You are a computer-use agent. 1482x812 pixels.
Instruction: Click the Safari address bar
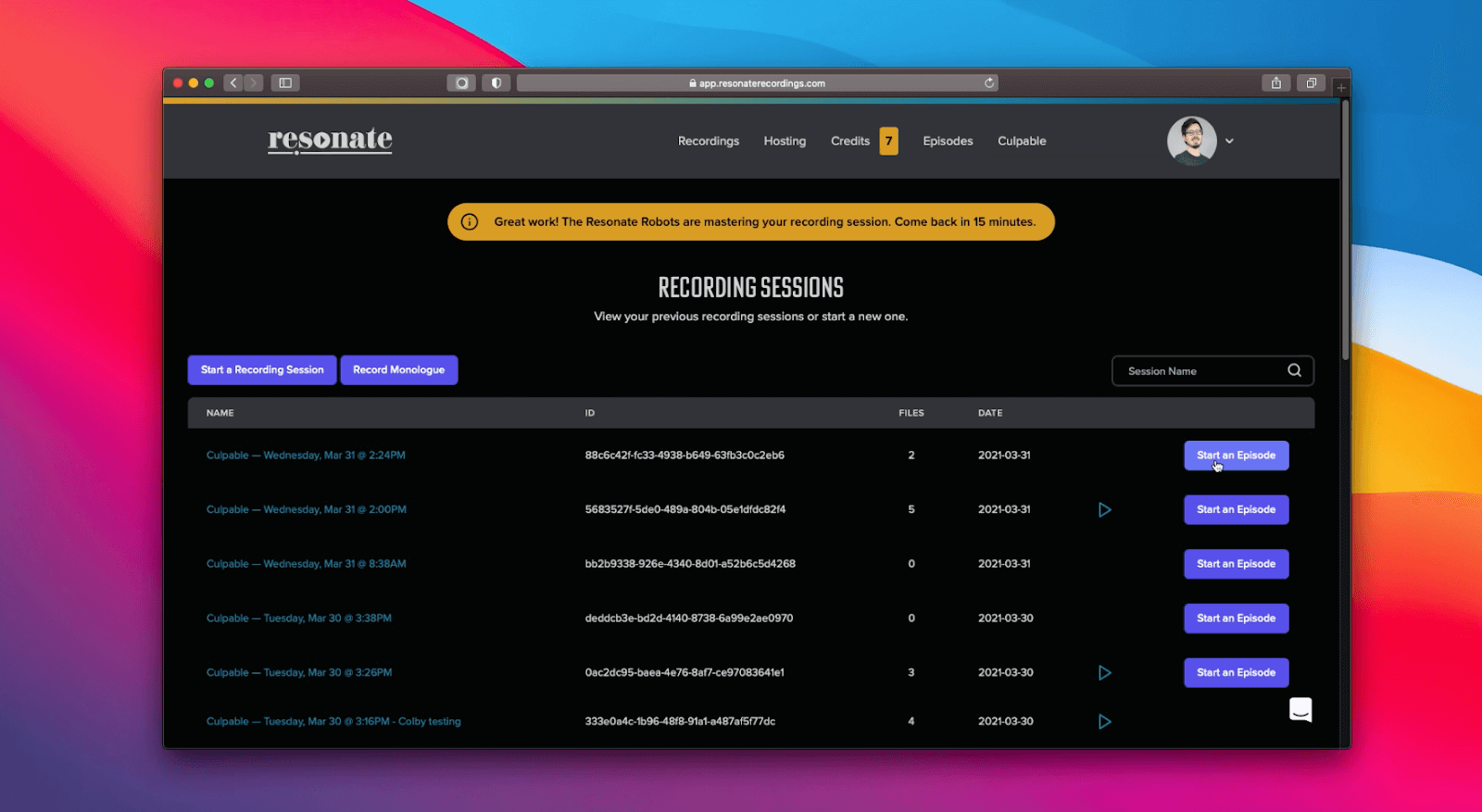coord(757,82)
